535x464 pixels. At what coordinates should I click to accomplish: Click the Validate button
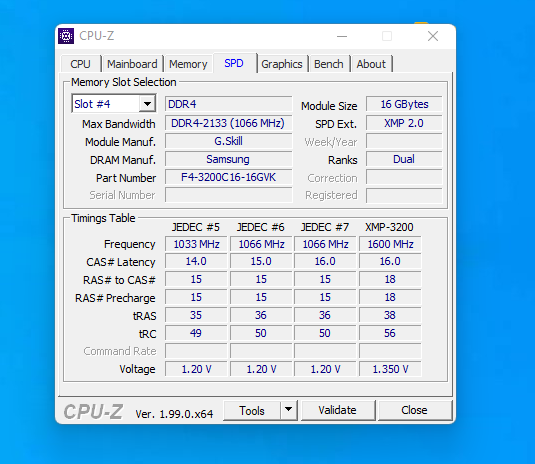point(337,410)
